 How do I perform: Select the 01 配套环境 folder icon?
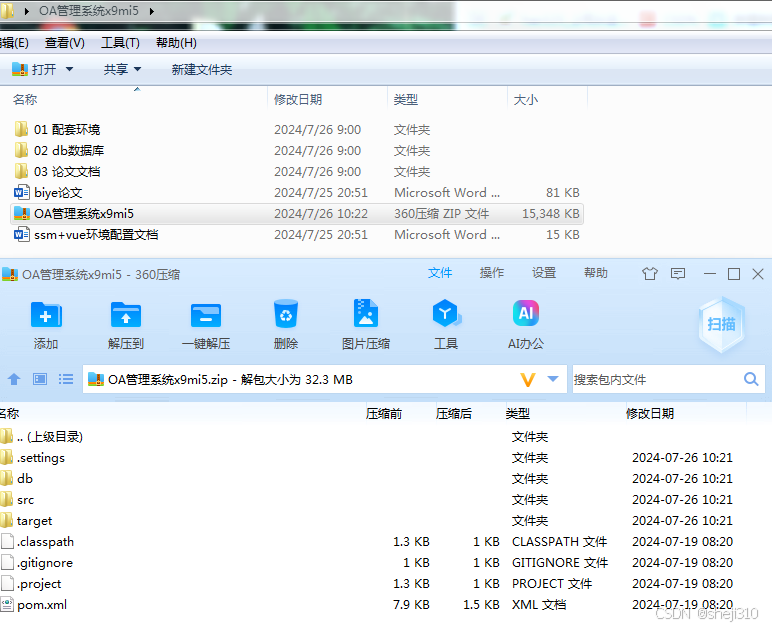[x=21, y=129]
